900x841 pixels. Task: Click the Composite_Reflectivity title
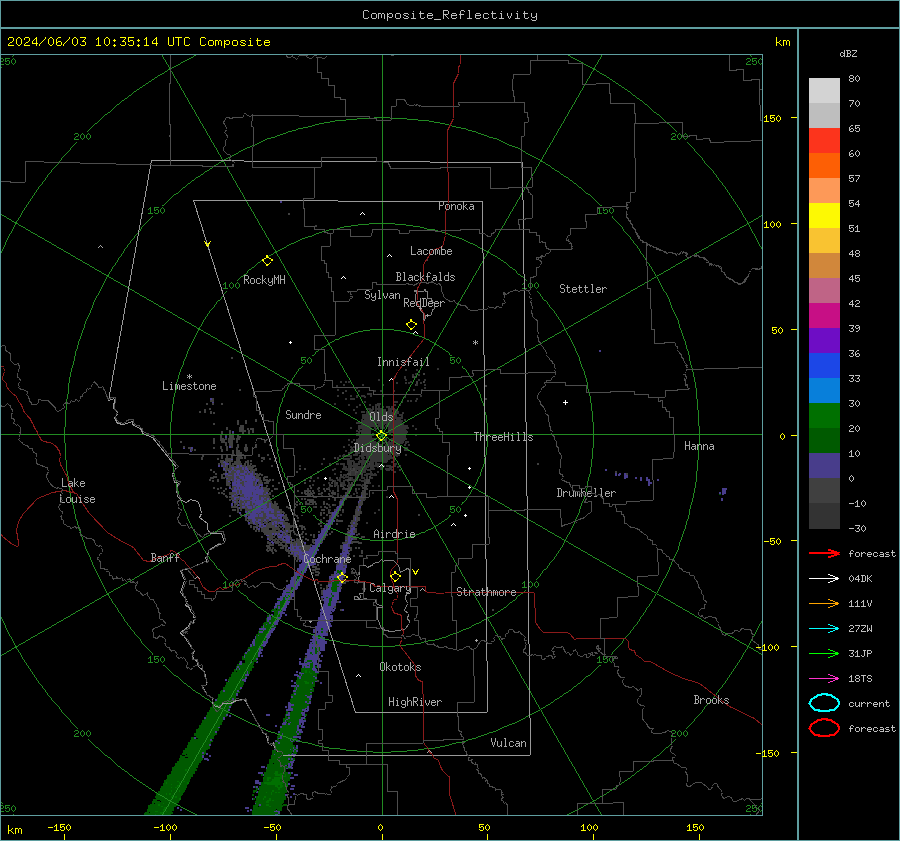pos(449,15)
